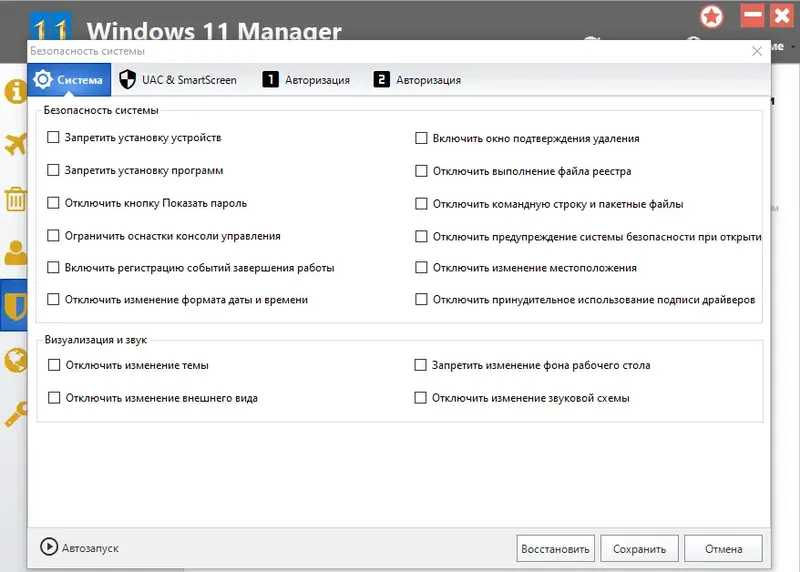Image resolution: width=800 pixels, height=572 pixels.
Task: Open the Авторизация tab numbered 2
Action: coord(417,80)
